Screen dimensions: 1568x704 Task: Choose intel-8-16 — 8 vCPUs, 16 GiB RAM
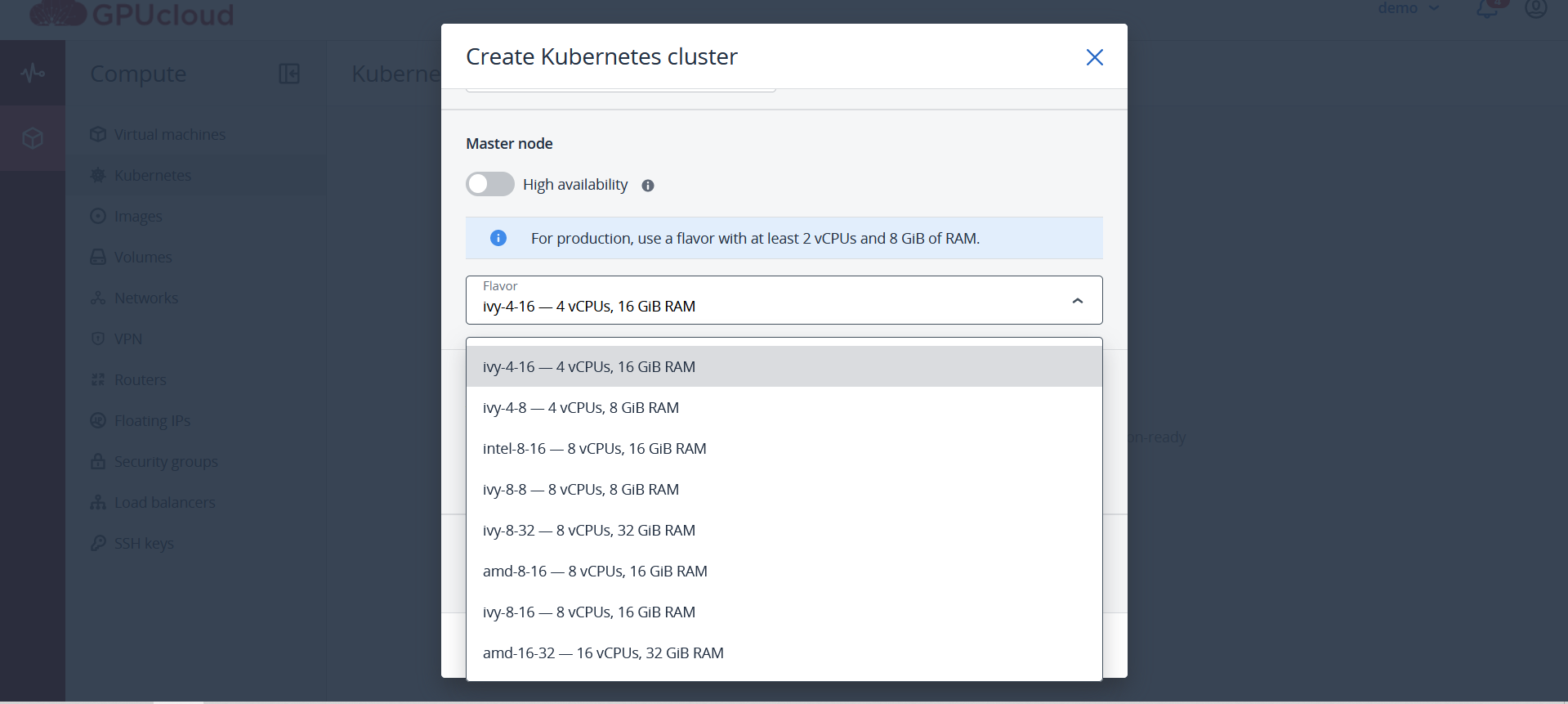point(784,448)
